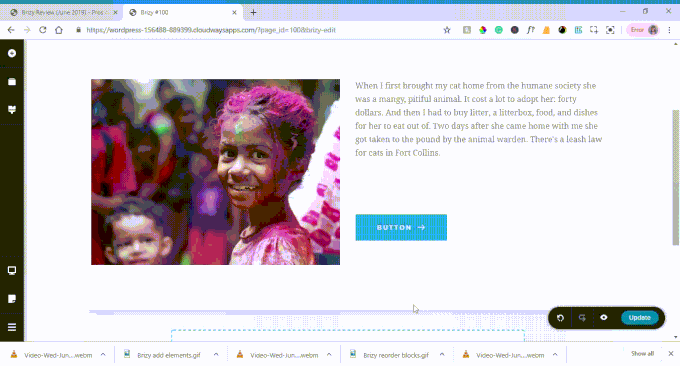This screenshot has height=366, width=680.
Task: Open the hamburger menu in Brizy sidebar
Action: [12, 327]
